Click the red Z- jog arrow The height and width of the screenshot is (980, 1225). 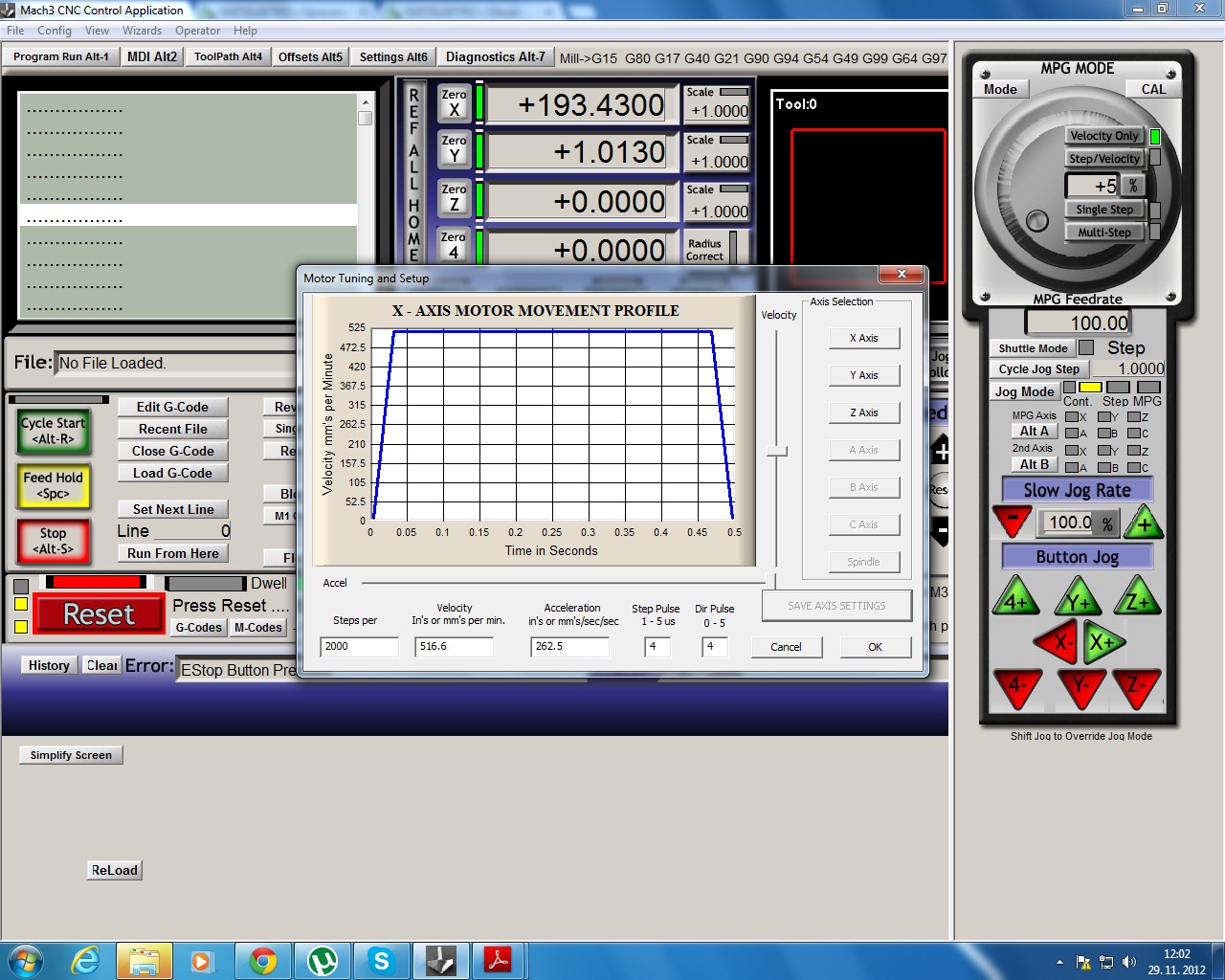(x=1137, y=685)
